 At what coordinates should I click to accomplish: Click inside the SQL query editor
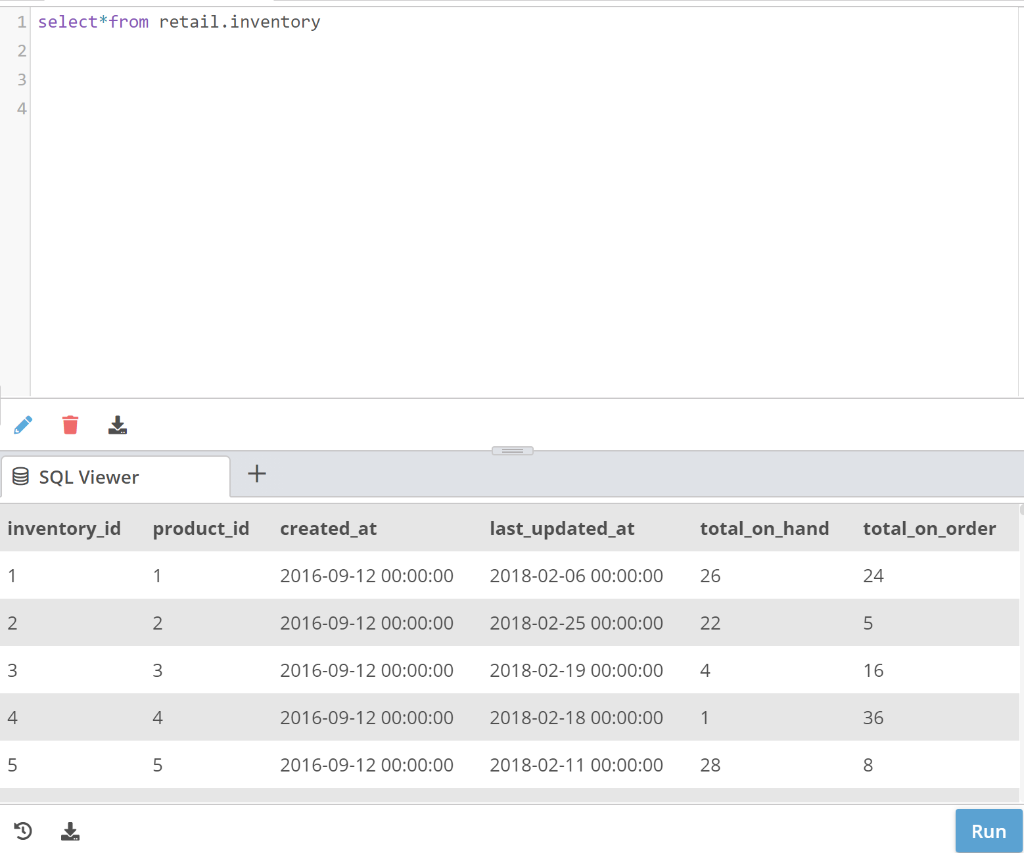pyautogui.click(x=400, y=200)
